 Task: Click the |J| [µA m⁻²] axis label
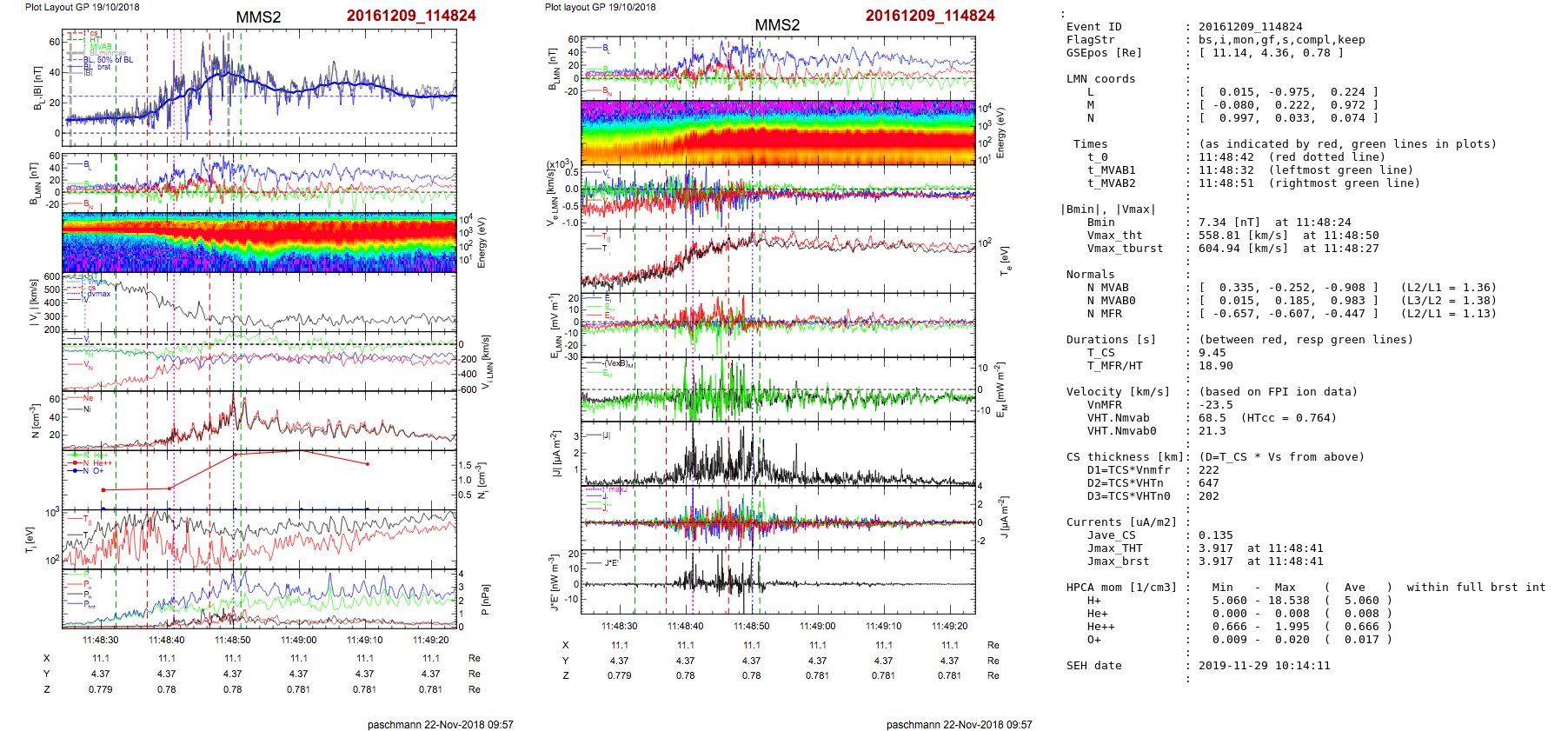point(555,455)
